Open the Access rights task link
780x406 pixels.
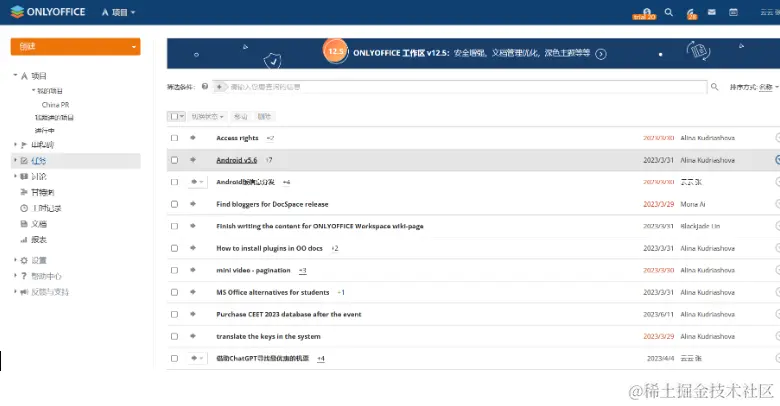click(237, 138)
